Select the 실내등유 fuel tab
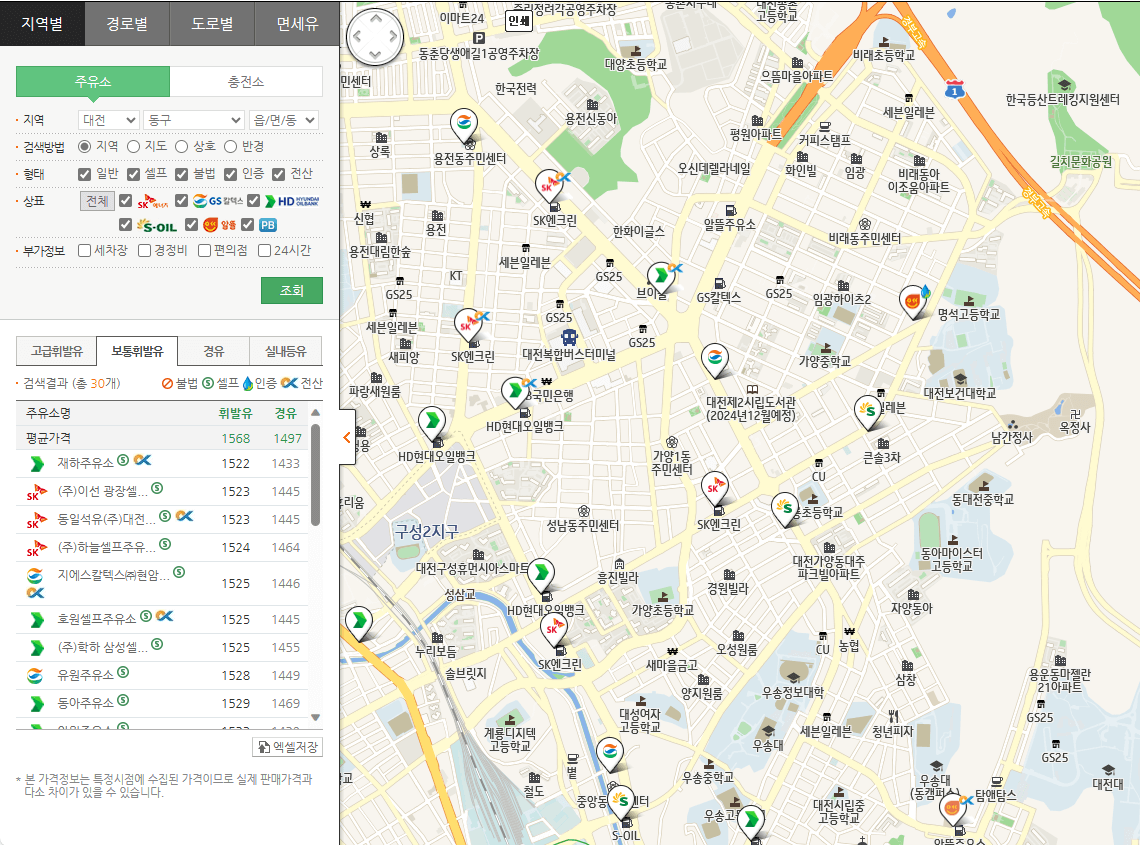The width and height of the screenshot is (1140, 845). (286, 351)
